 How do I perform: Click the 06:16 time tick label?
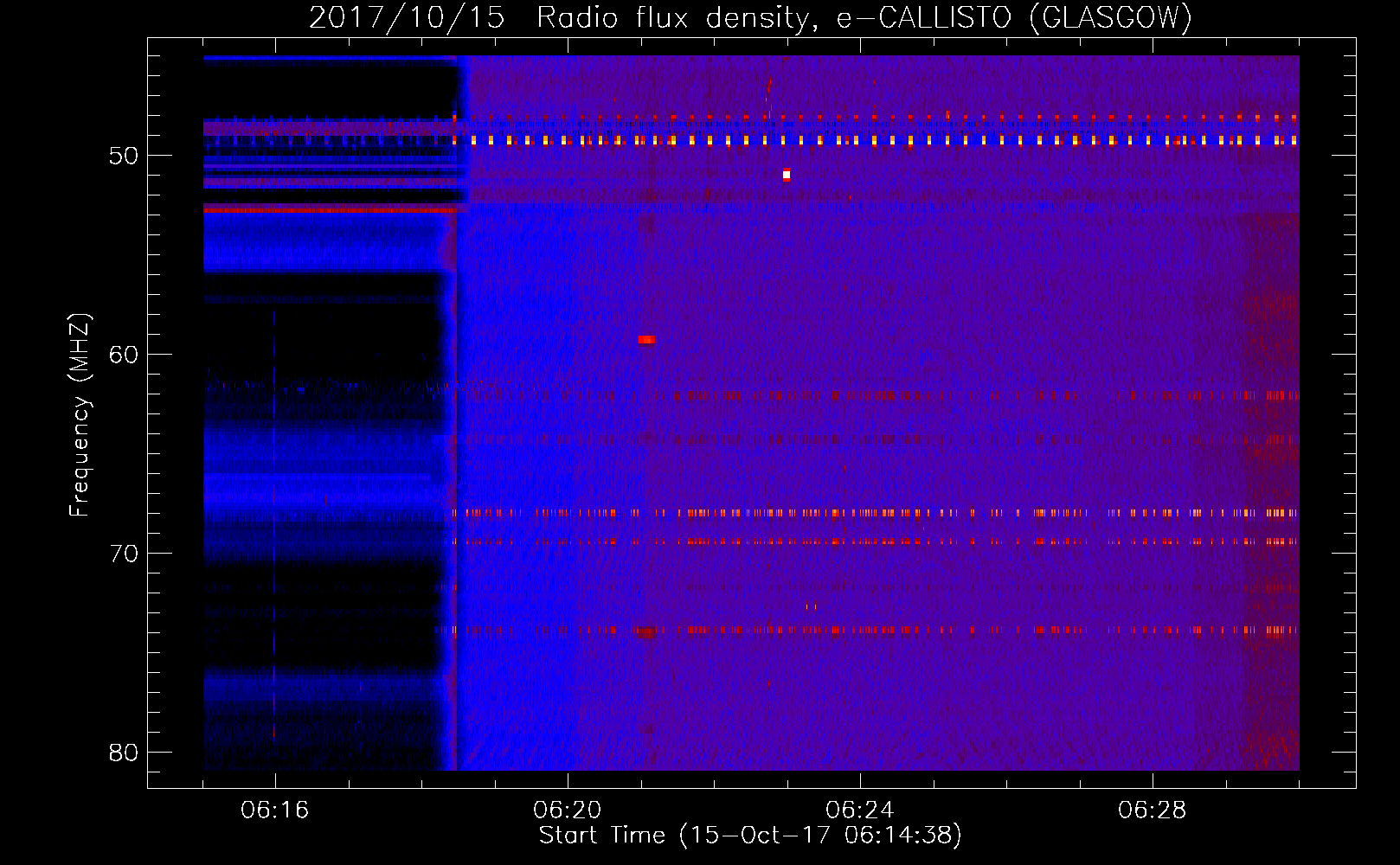click(x=275, y=811)
